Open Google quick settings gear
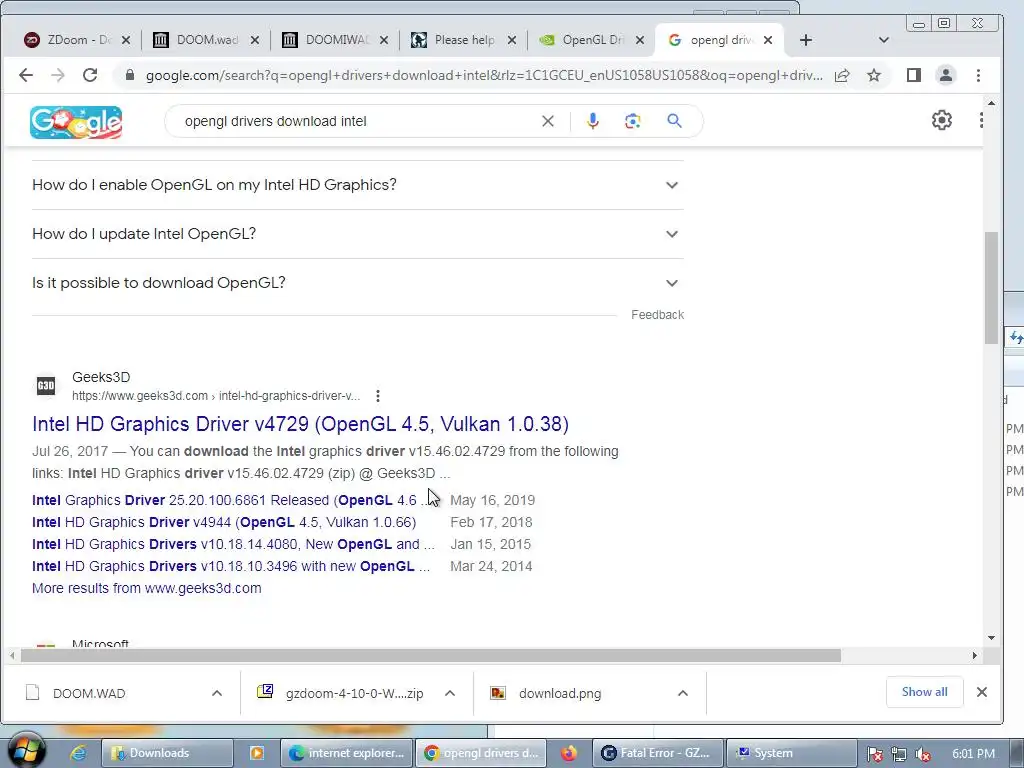This screenshot has width=1024, height=768. tap(941, 120)
